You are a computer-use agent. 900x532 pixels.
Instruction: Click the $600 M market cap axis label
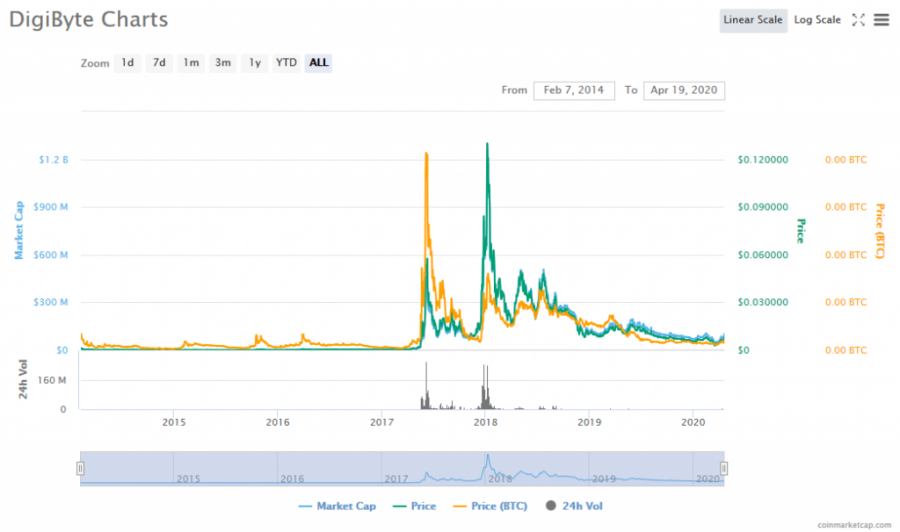[x=51, y=255]
